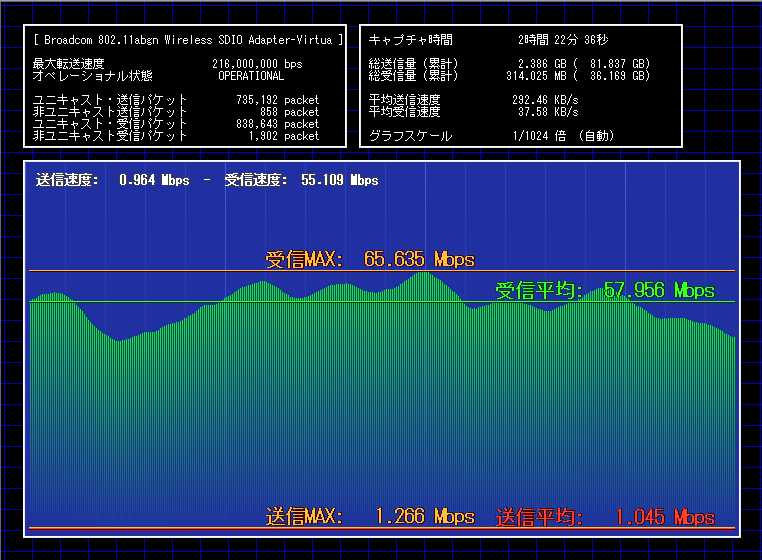Select the オペレーショナル状態 label

pyautogui.click(x=92, y=76)
